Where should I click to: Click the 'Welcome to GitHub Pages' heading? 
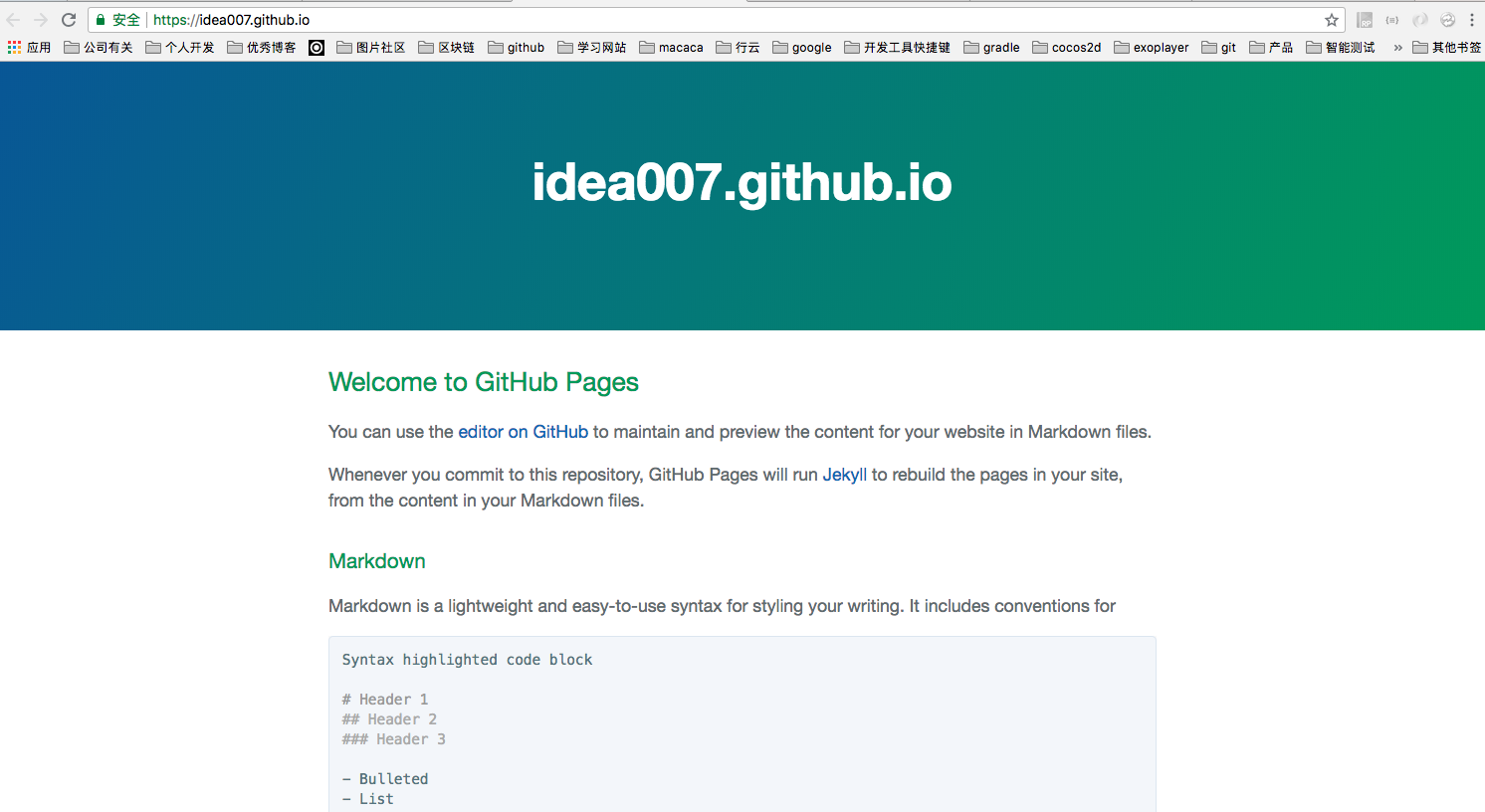(x=484, y=382)
